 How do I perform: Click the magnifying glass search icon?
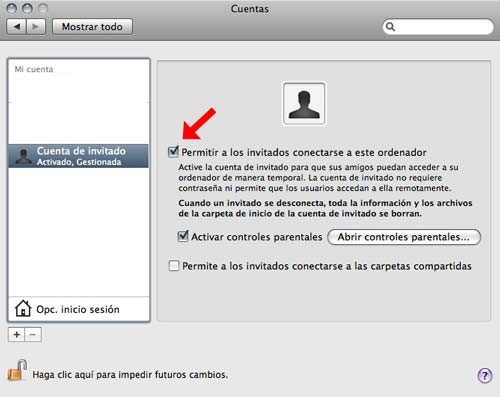pos(390,27)
